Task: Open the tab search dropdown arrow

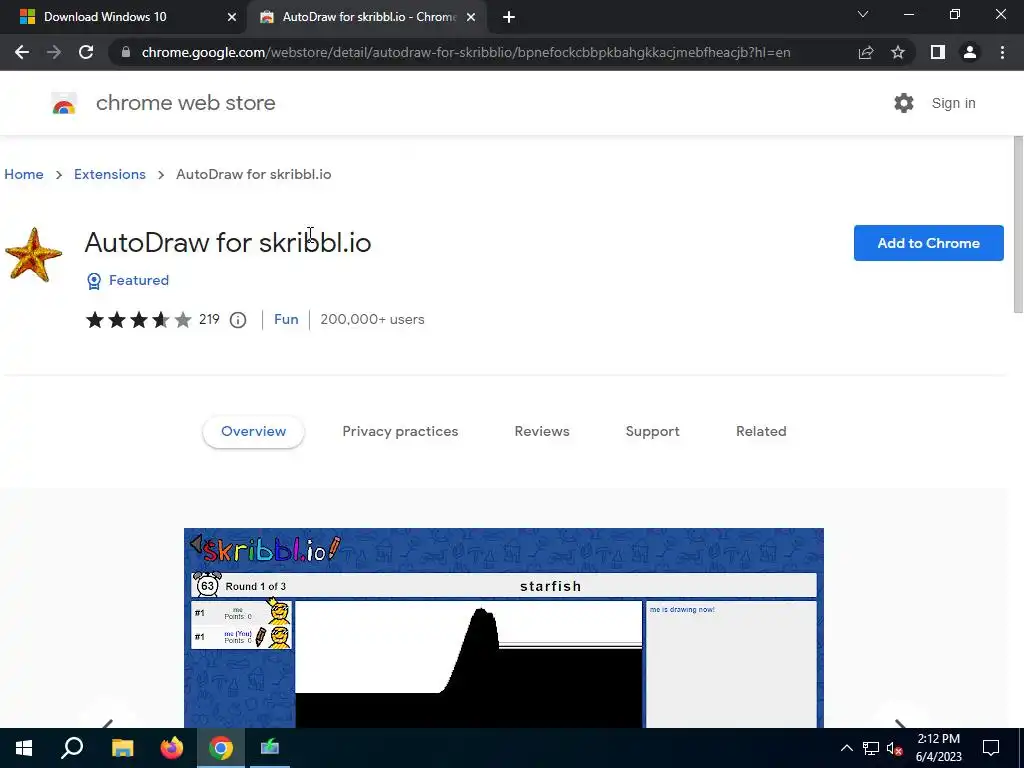Action: coord(863,14)
